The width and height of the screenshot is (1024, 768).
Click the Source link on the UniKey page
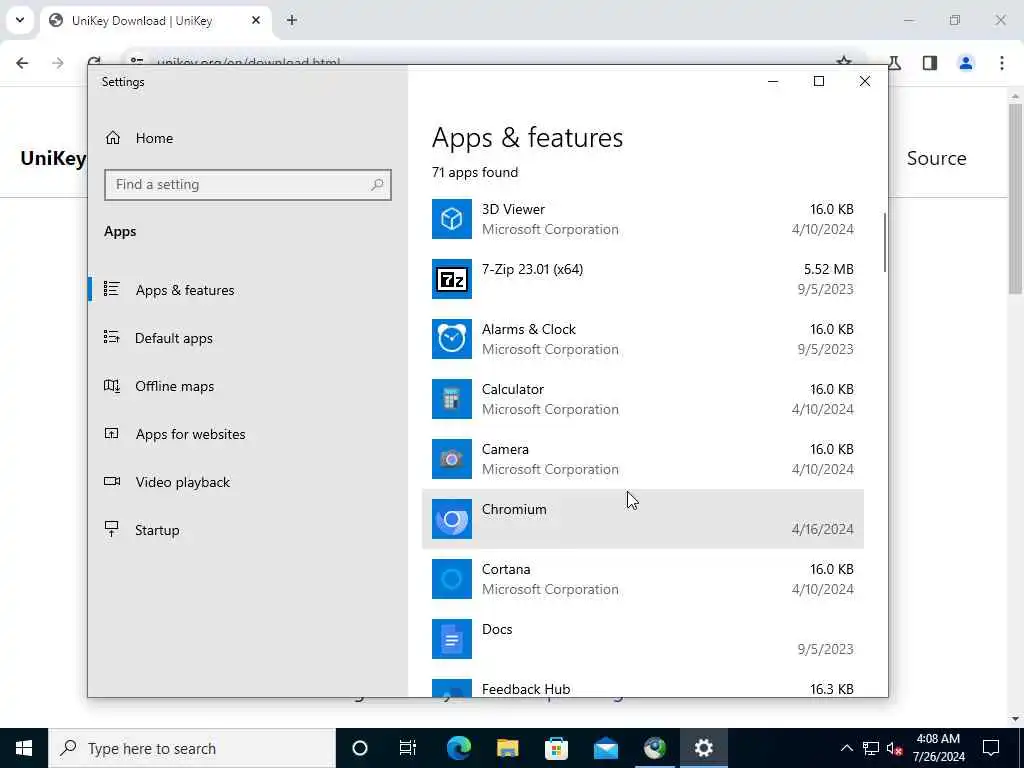[936, 158]
